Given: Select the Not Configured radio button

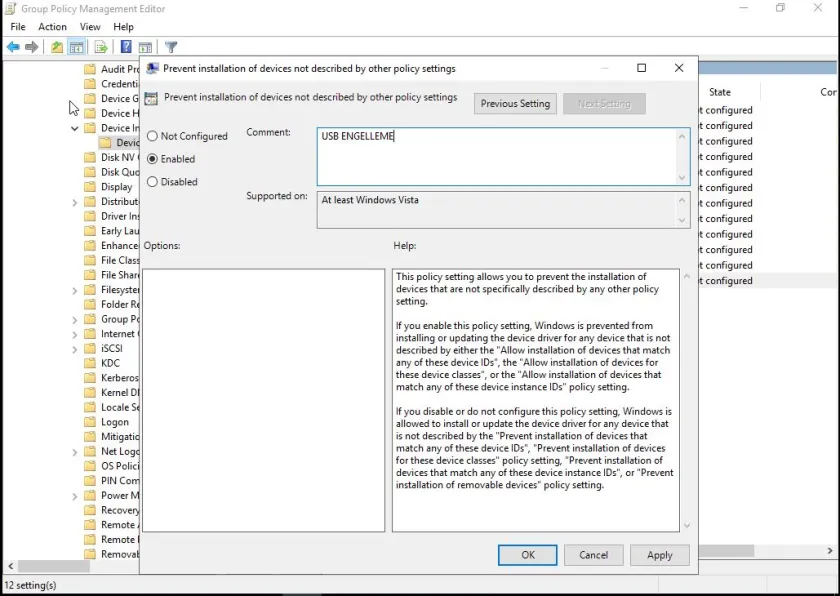Looking at the screenshot, I should (x=153, y=136).
